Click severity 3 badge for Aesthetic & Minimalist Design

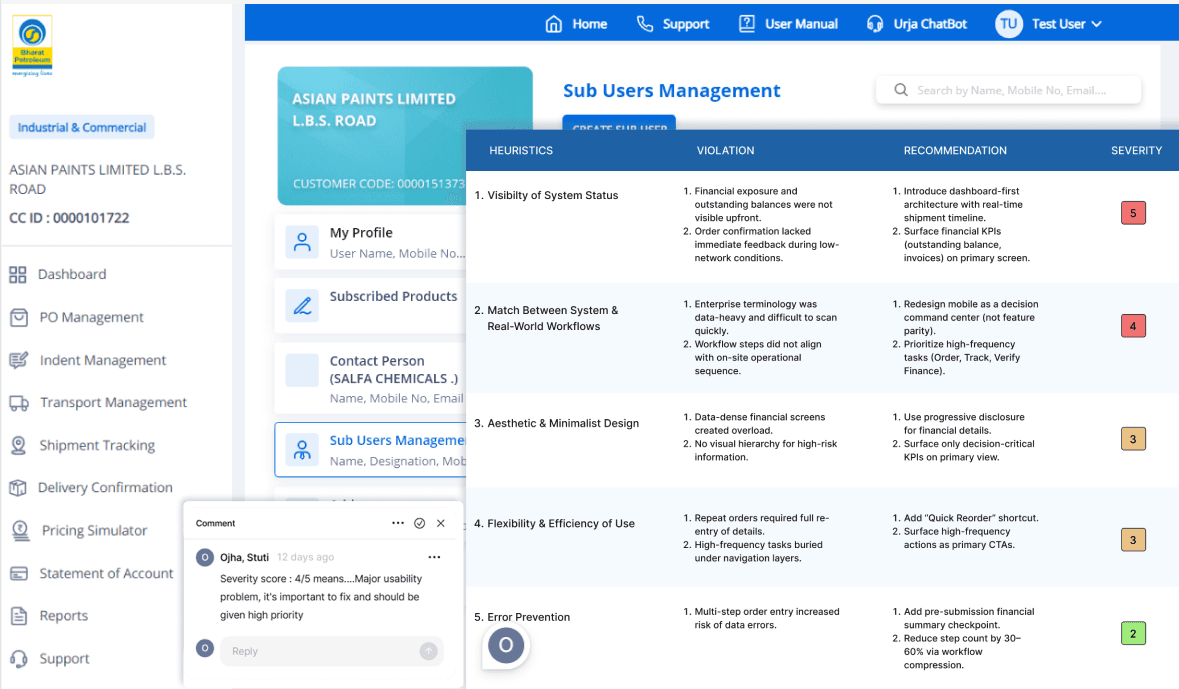(x=1133, y=439)
